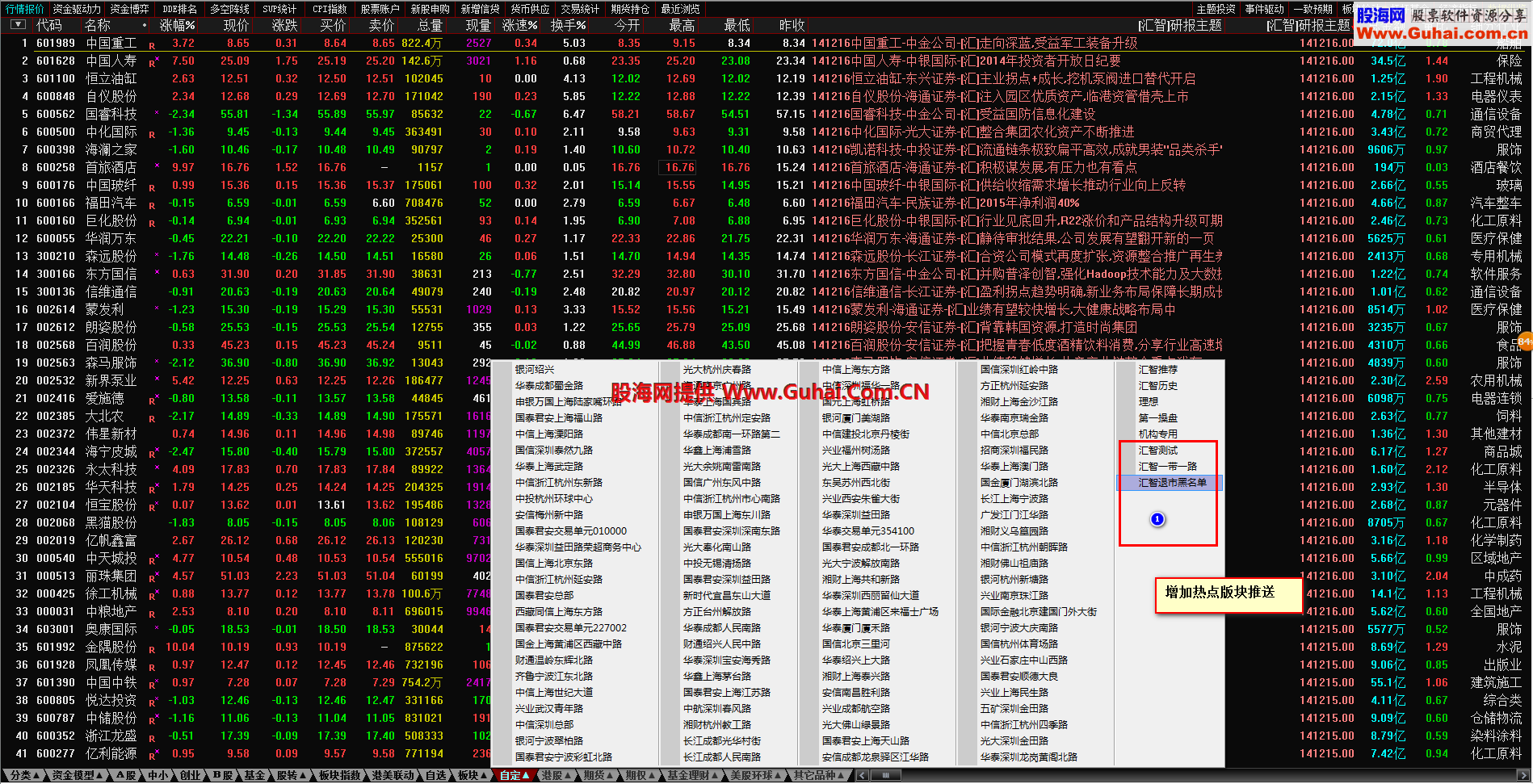This screenshot has width=1533, height=784.
Task: Sort by the 昨收 column header
Action: 792,25
